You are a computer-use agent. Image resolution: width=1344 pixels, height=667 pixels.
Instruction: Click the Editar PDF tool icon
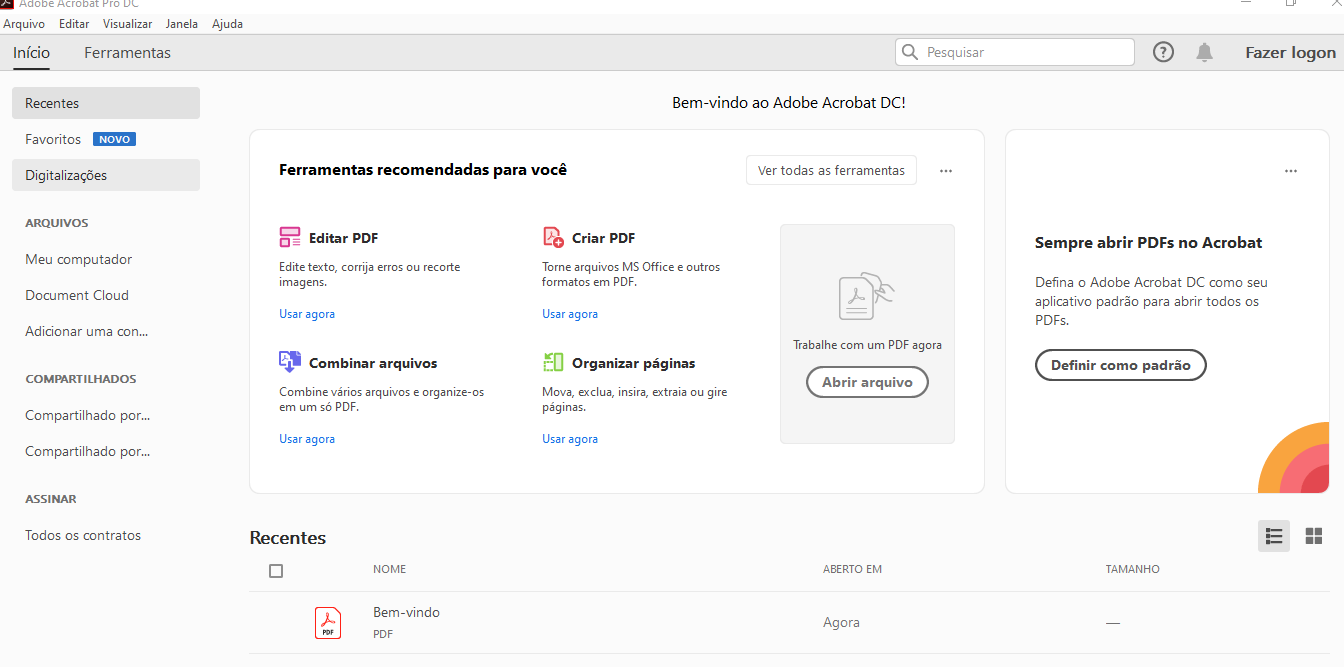tap(290, 238)
